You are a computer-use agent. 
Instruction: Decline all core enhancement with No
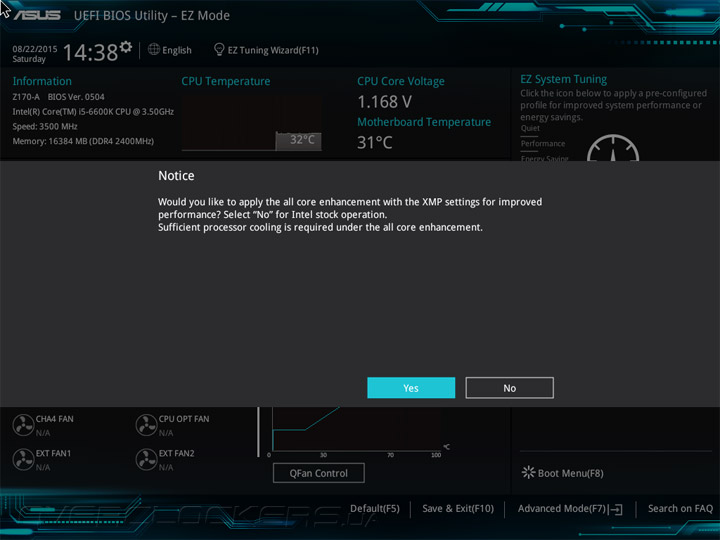click(x=509, y=388)
